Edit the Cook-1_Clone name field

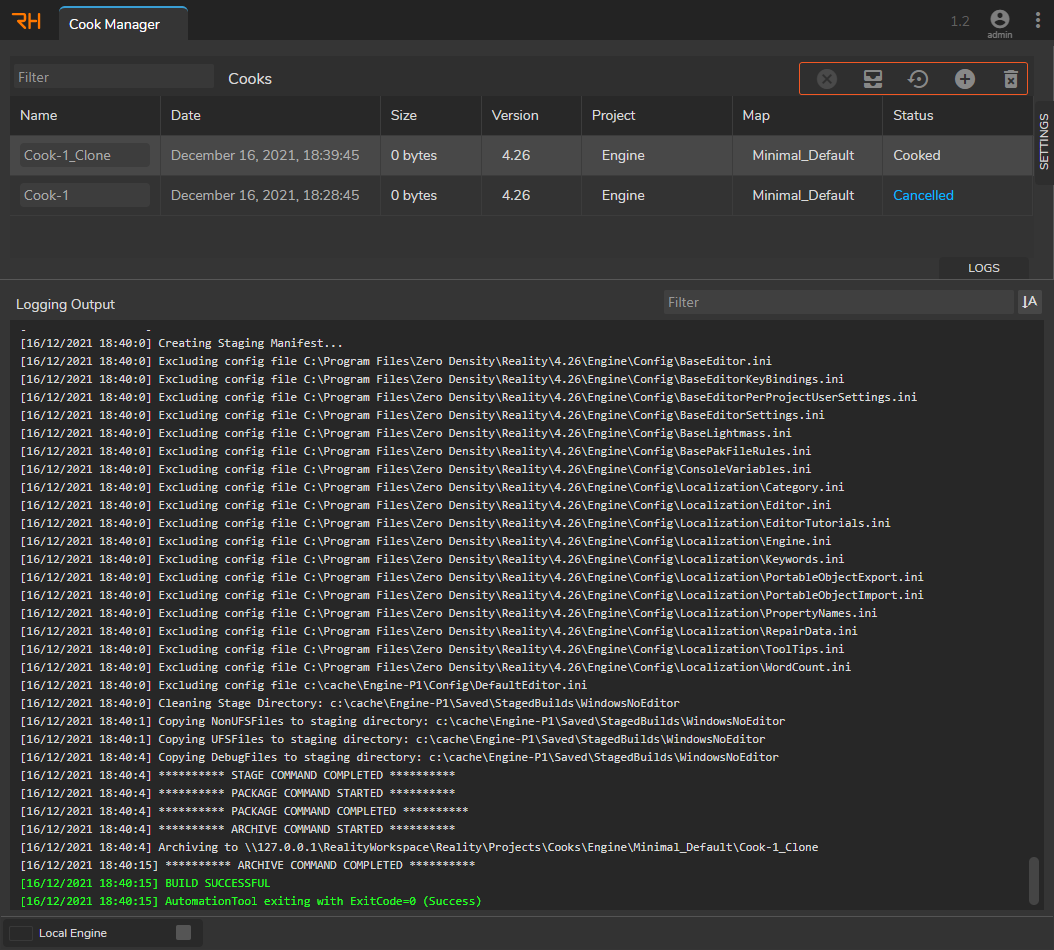[85, 155]
